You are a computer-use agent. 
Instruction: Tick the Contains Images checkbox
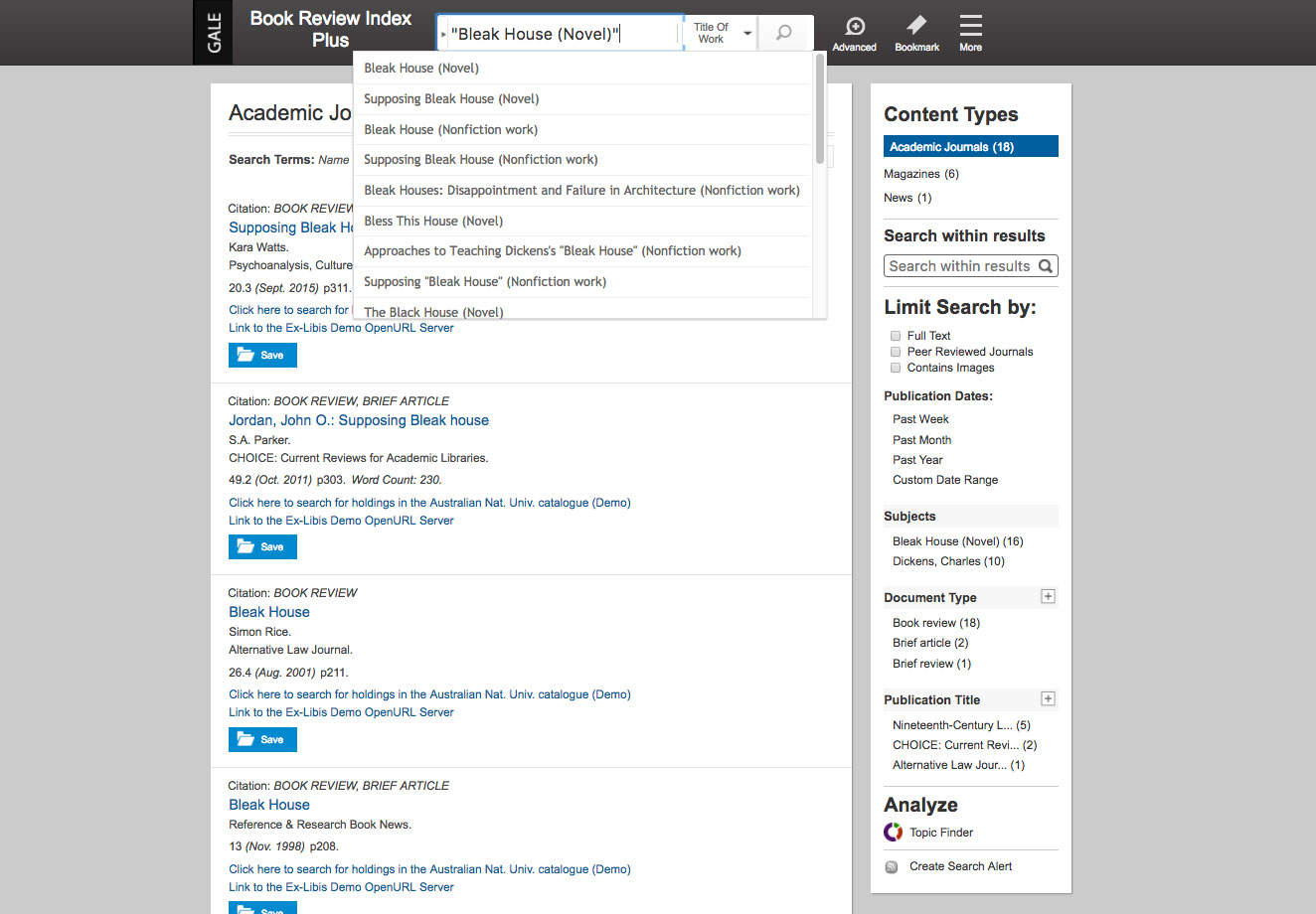[x=896, y=368]
